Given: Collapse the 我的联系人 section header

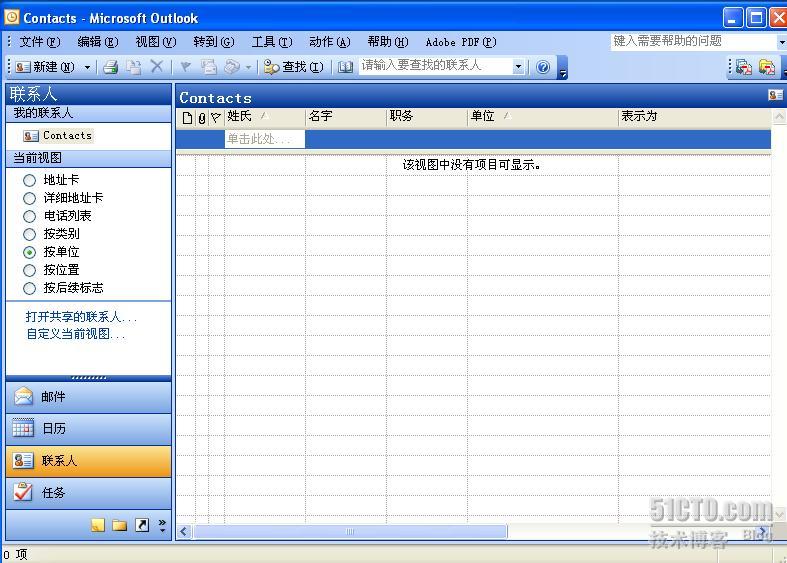Looking at the screenshot, I should coord(89,113).
